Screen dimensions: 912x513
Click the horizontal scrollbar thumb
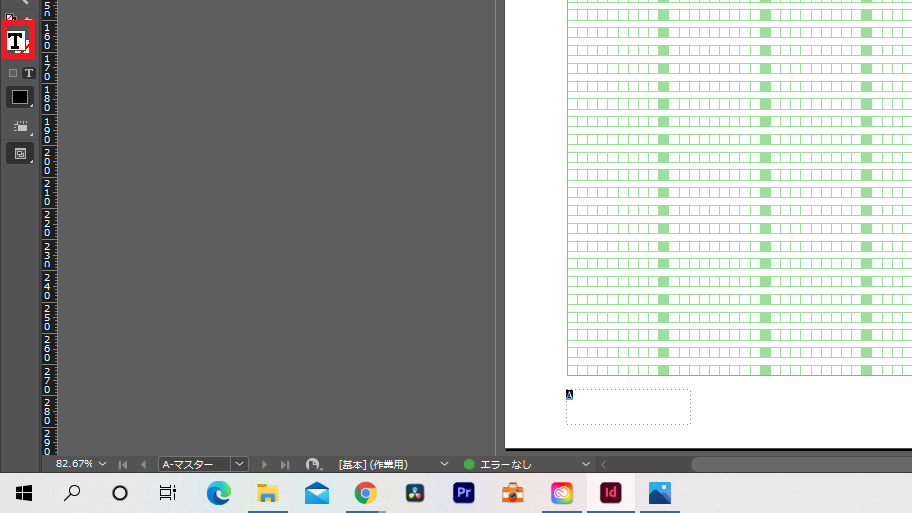[x=801, y=464]
